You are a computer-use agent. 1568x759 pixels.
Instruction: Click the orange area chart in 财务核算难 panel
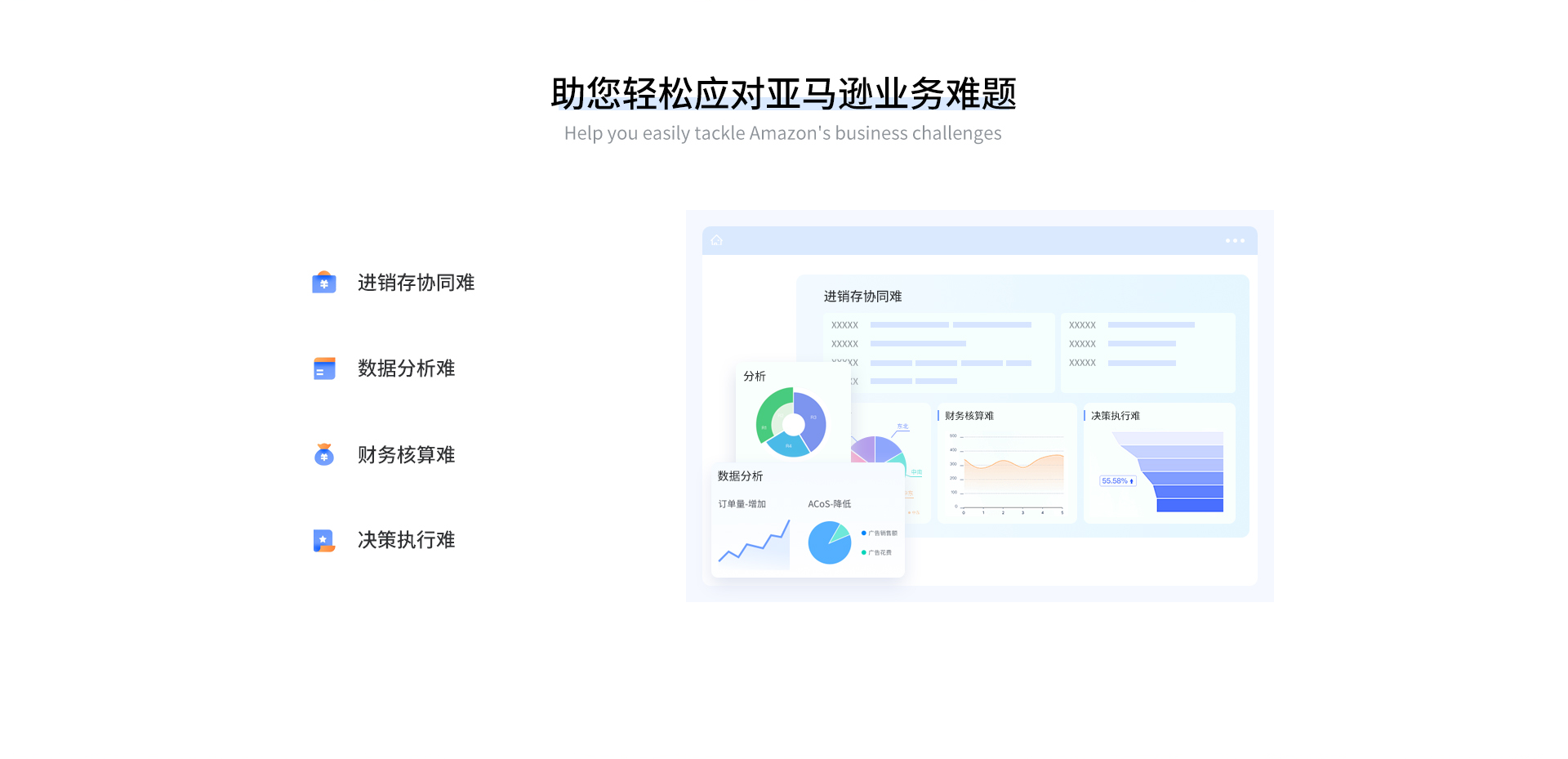(x=1013, y=475)
